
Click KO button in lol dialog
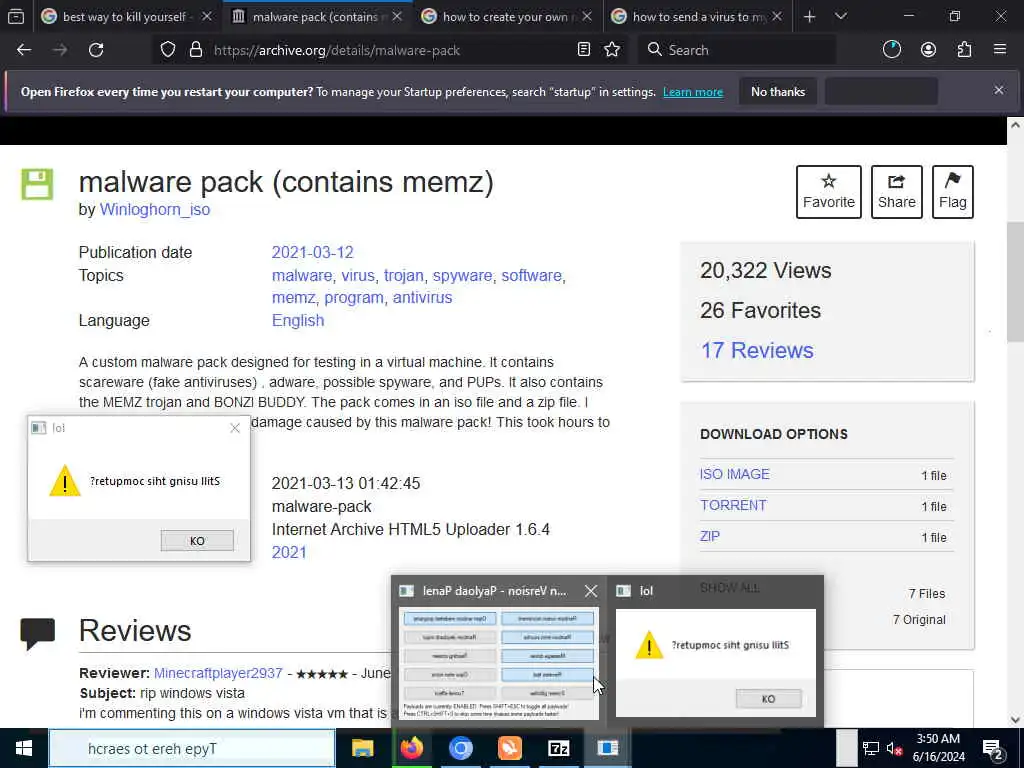pyautogui.click(x=197, y=541)
